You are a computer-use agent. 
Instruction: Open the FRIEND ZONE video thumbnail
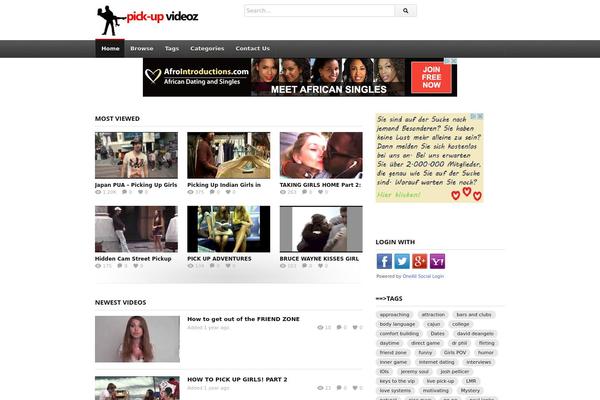137,339
